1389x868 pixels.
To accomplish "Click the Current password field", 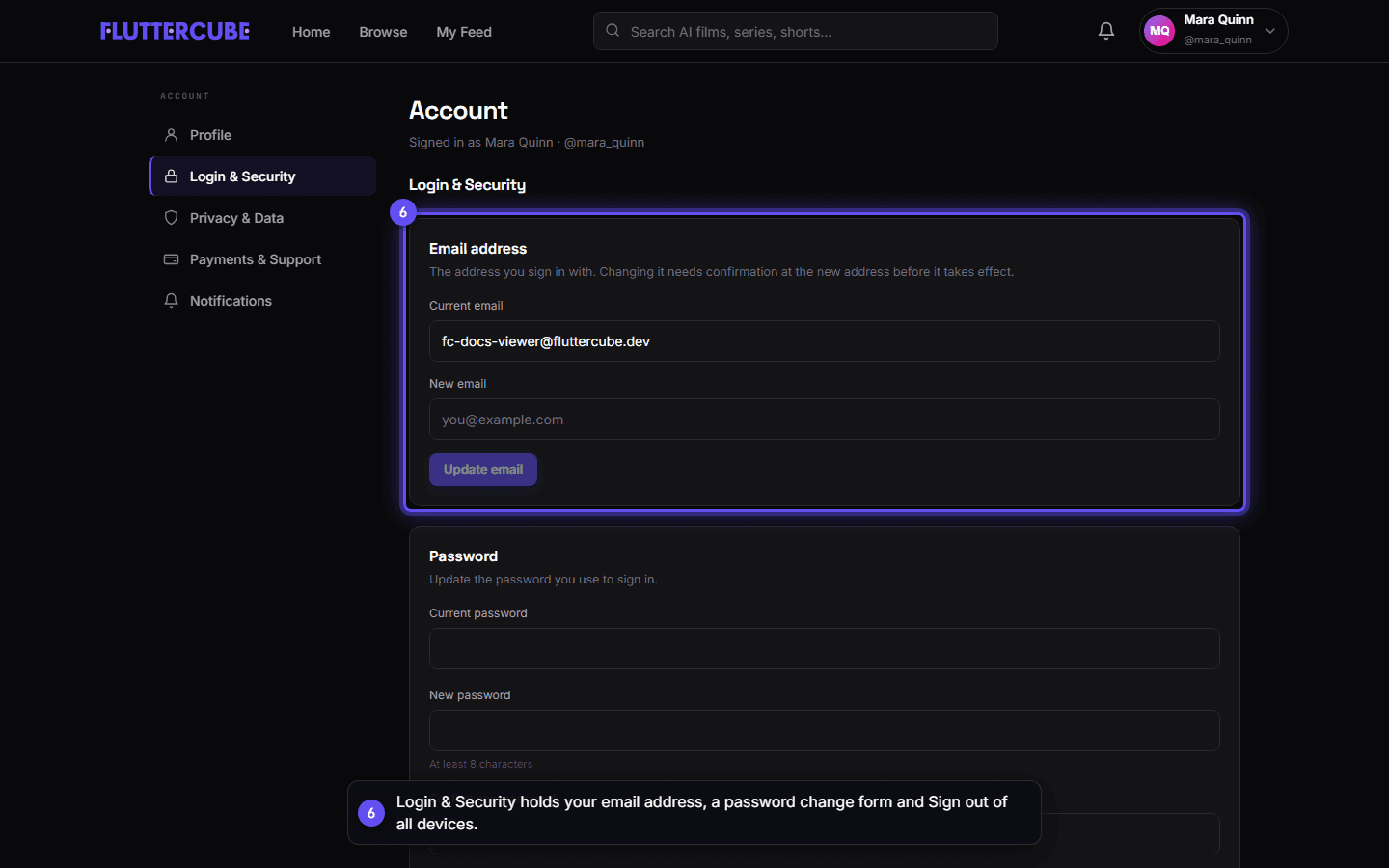I will [x=825, y=649].
